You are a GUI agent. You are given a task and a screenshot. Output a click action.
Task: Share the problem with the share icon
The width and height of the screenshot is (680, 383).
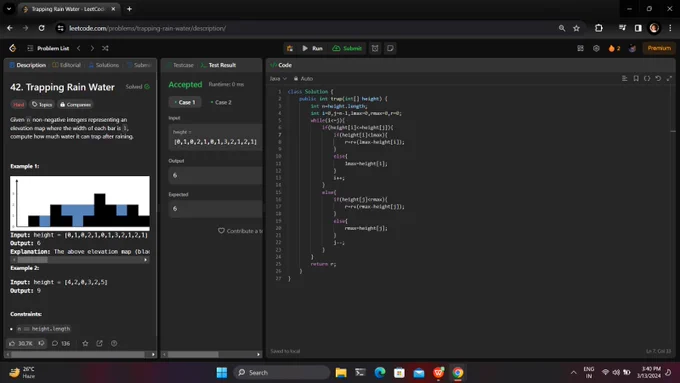[x=99, y=343]
